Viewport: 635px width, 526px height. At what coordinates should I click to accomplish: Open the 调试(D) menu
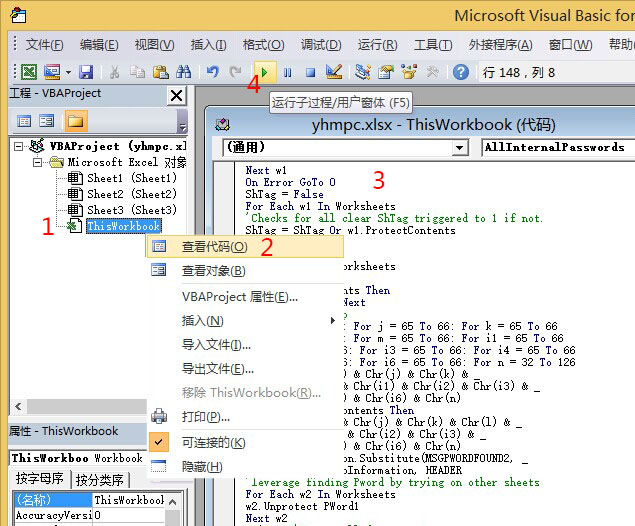pos(321,45)
